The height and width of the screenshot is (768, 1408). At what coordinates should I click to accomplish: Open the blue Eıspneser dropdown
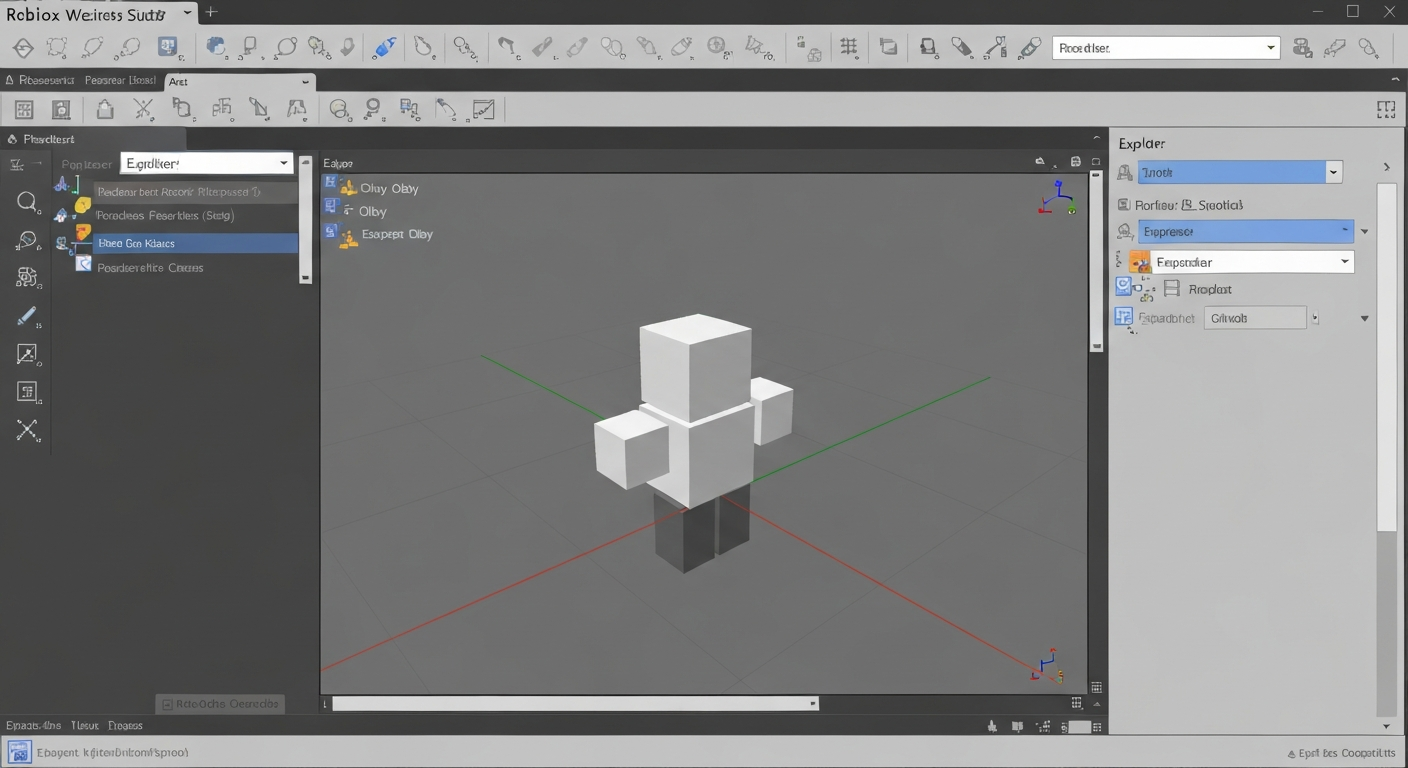(1245, 231)
